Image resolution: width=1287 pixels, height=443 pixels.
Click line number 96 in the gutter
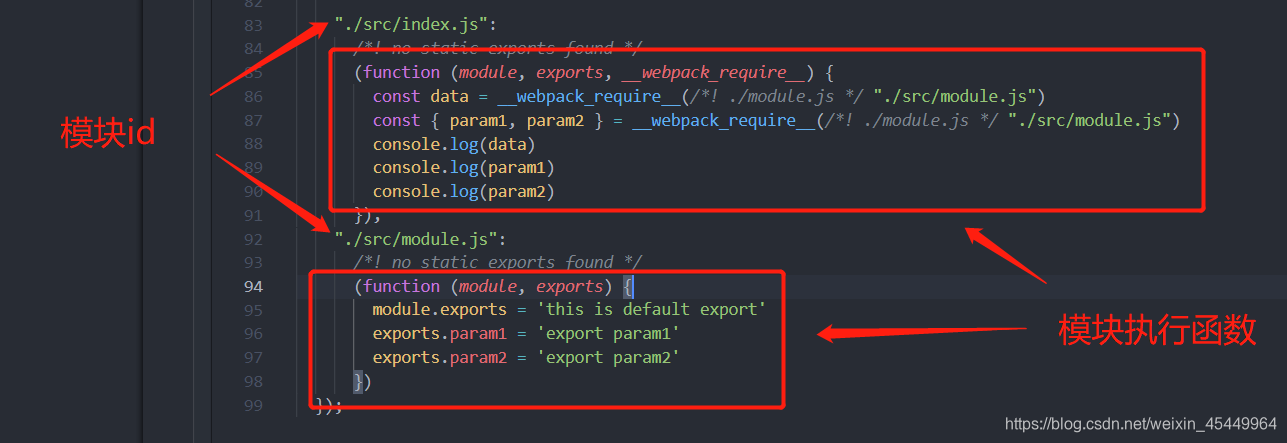tap(252, 334)
